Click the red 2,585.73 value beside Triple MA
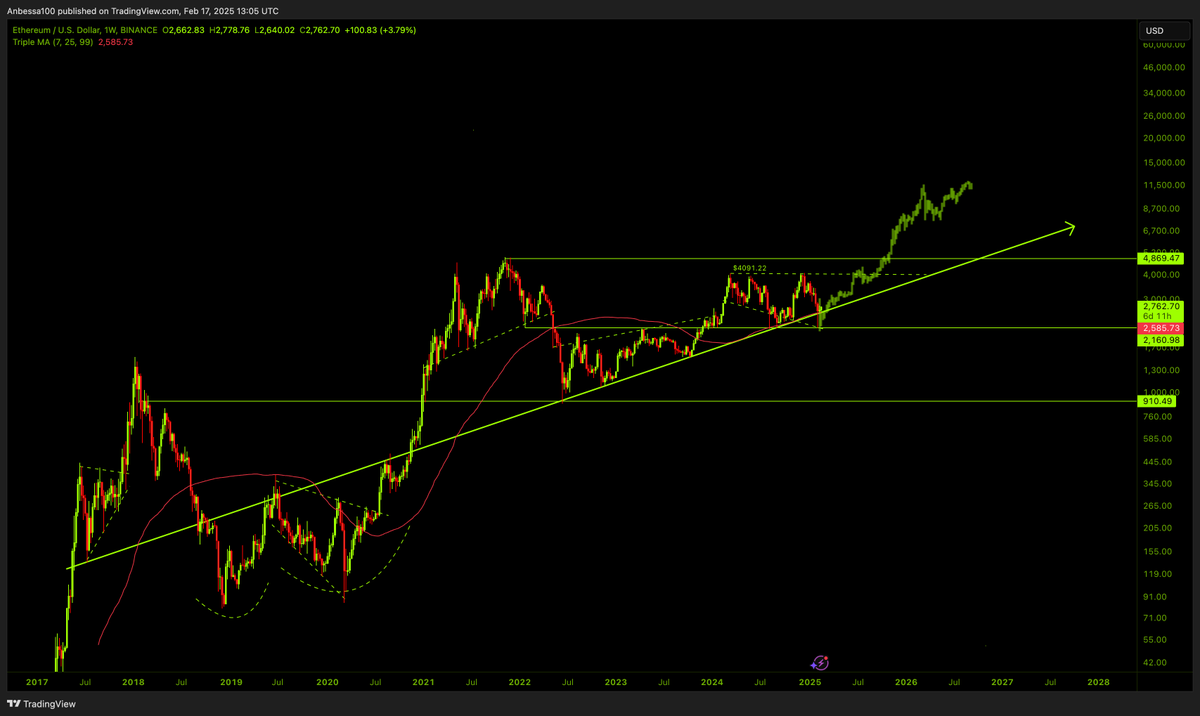This screenshot has height=716, width=1200. click(114, 42)
